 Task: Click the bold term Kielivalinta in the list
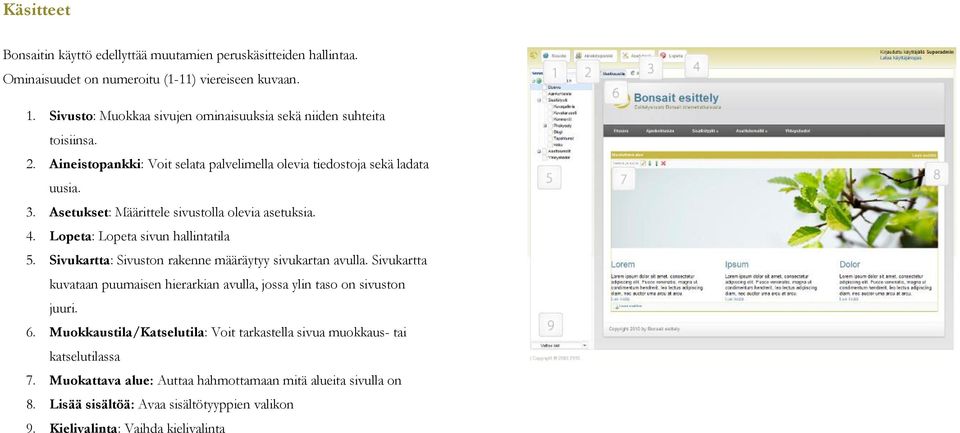tap(84, 427)
